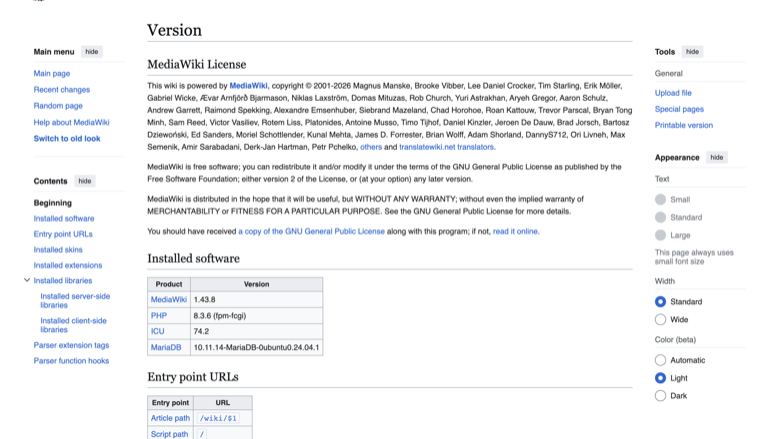The width and height of the screenshot is (780, 439).
Task: Jump to Parser extension tags
Action: 71,345
